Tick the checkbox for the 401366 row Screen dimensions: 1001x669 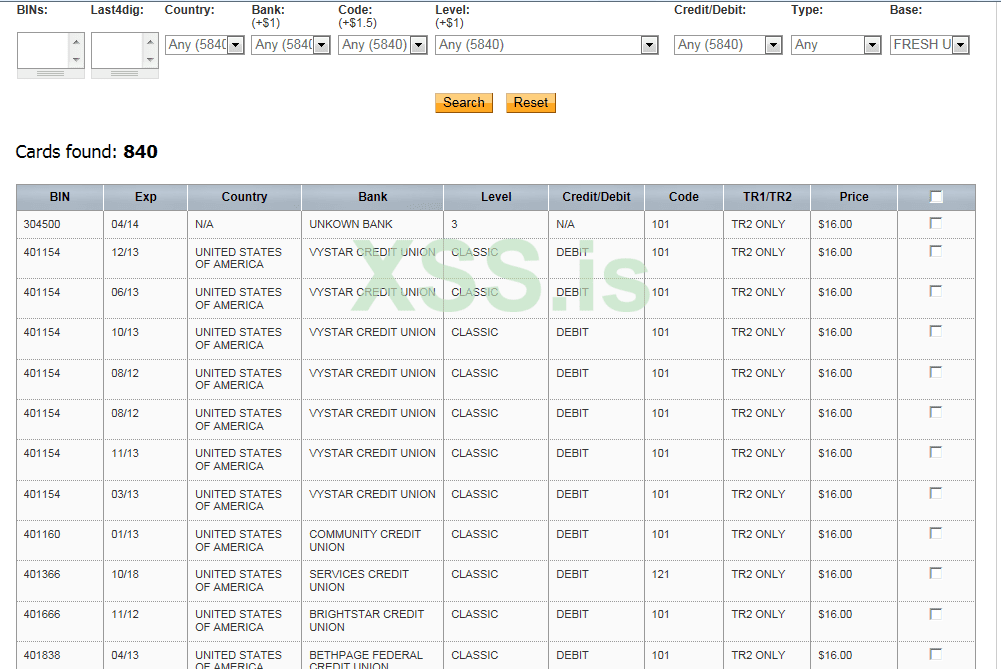[936, 574]
